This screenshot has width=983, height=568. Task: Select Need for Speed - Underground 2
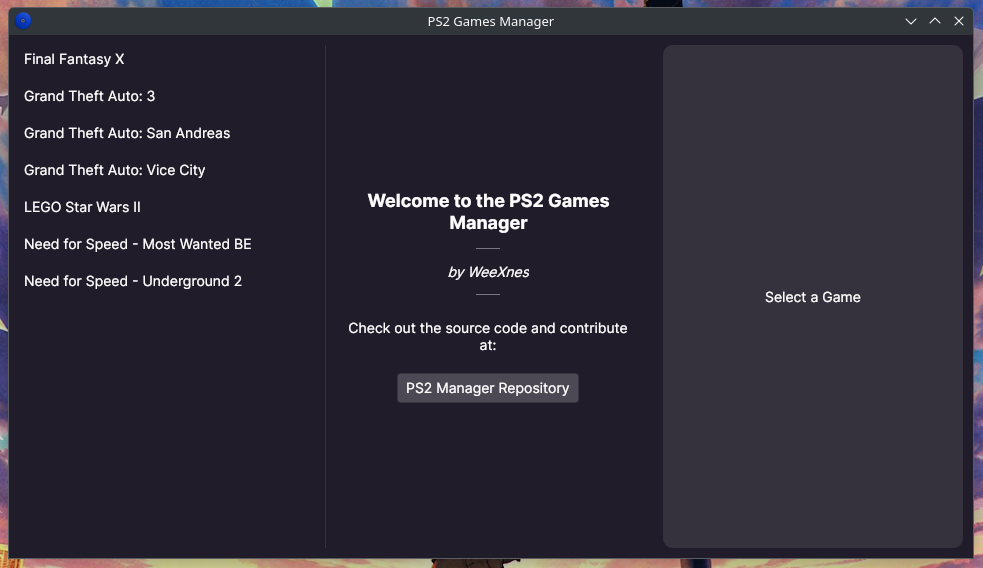132,281
